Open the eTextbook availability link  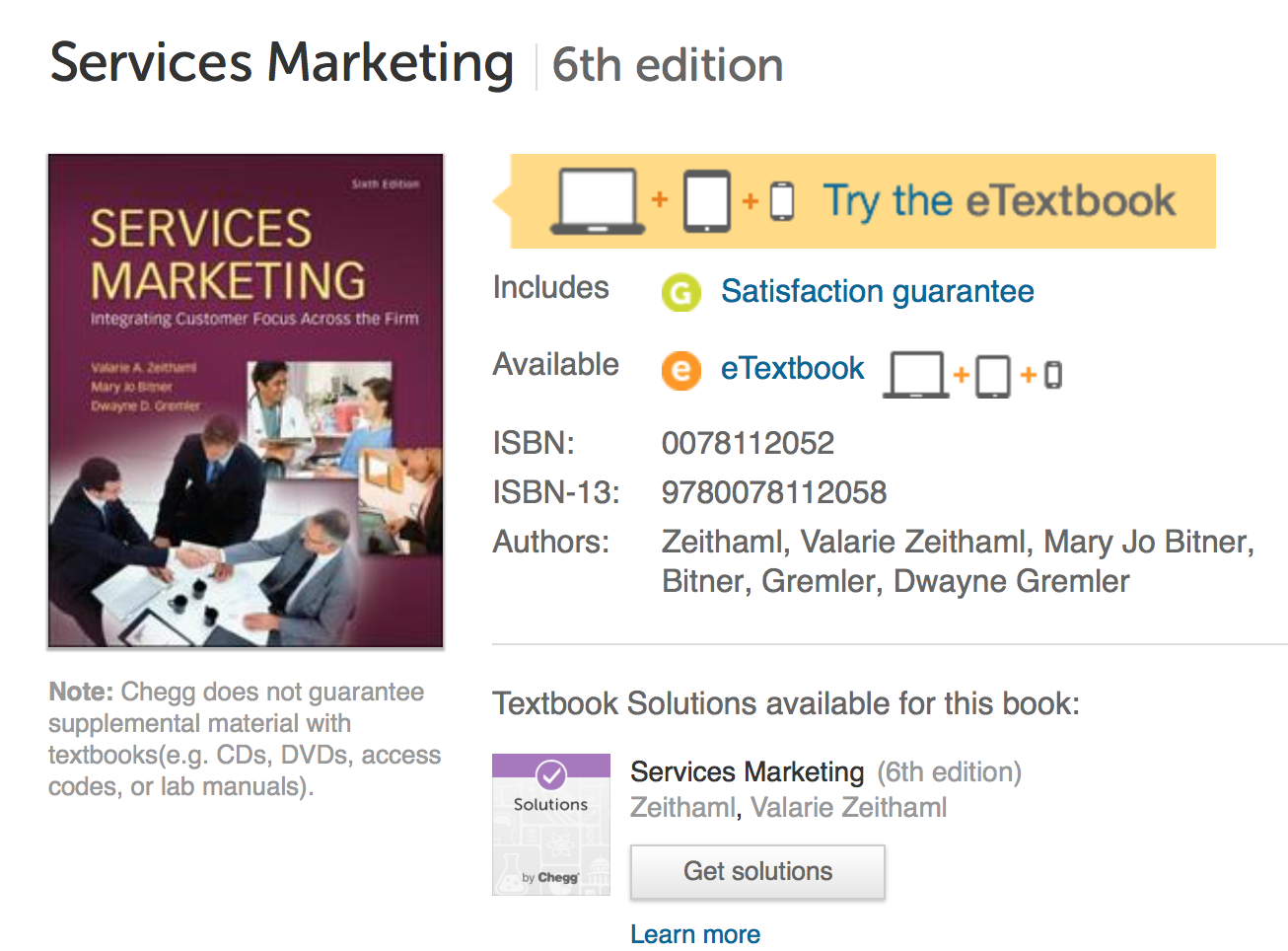pos(792,368)
